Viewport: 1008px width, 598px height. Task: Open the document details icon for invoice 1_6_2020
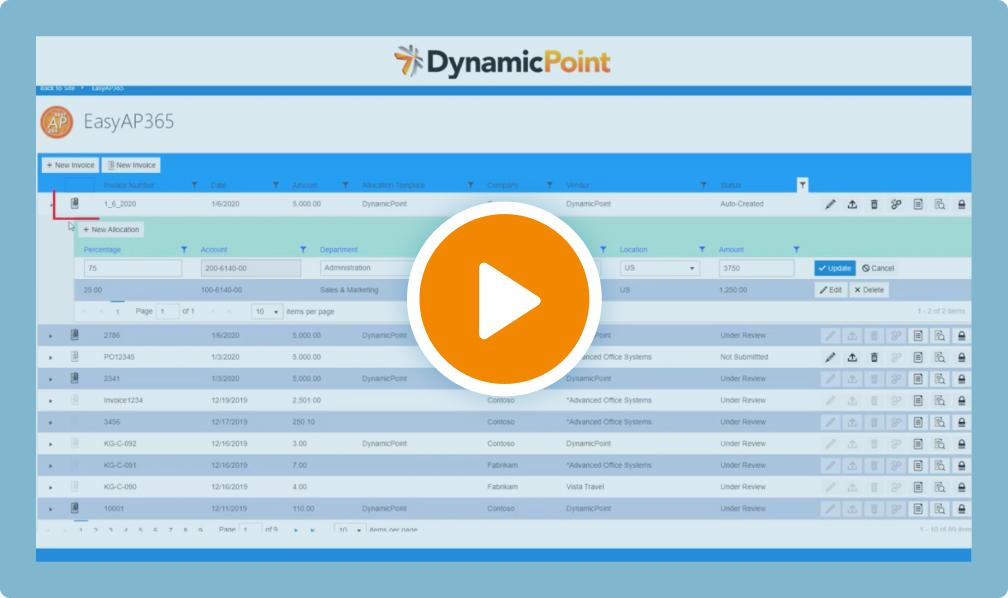pyautogui.click(x=917, y=204)
